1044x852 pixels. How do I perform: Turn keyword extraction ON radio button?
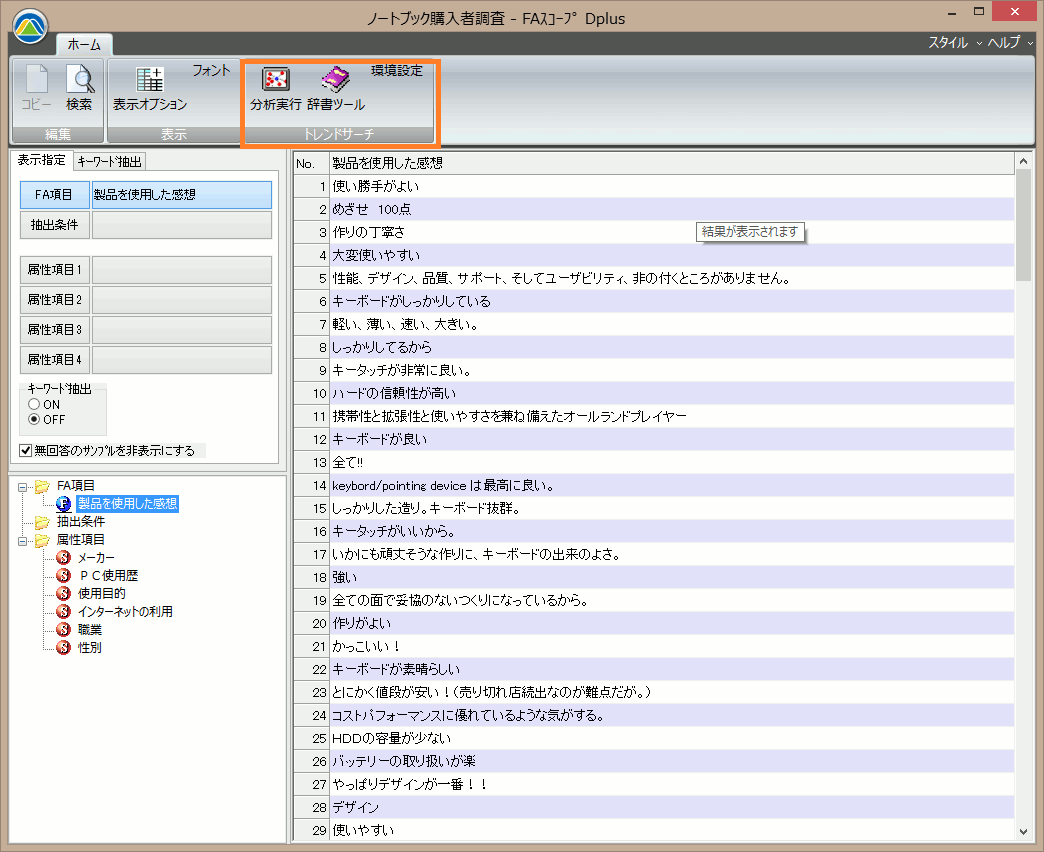pyautogui.click(x=34, y=404)
